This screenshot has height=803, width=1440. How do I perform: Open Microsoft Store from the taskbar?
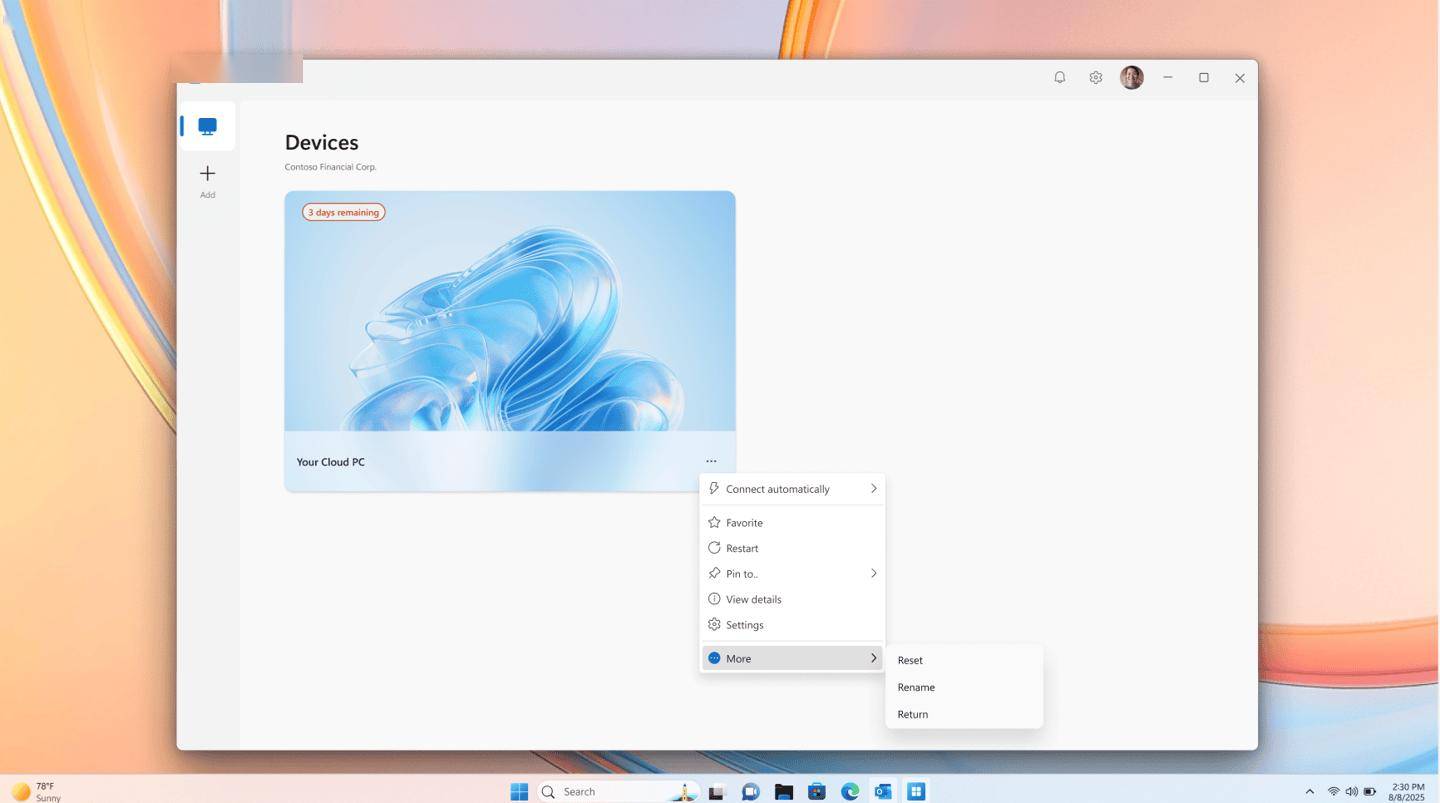pos(817,791)
